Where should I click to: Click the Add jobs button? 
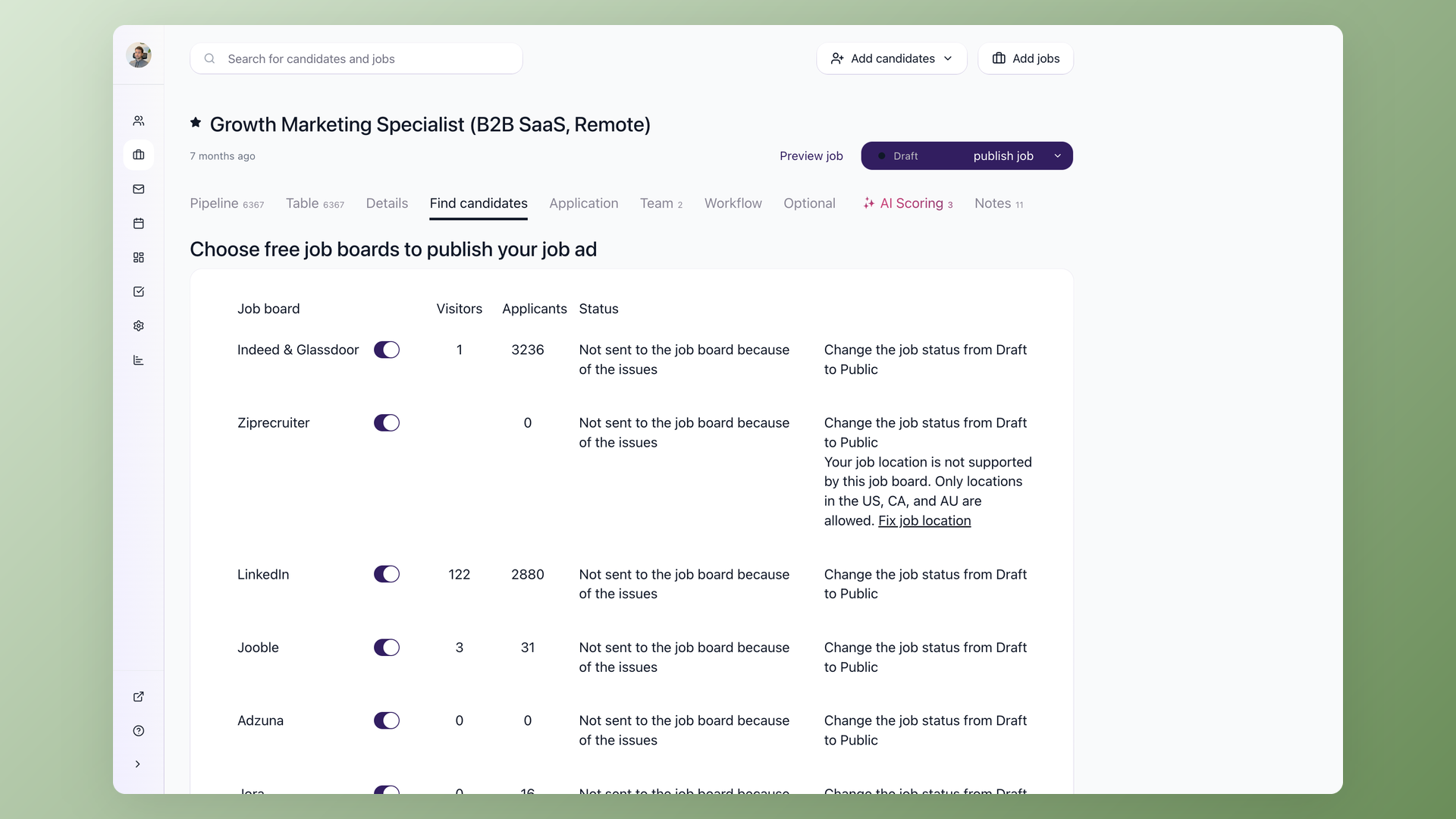click(1025, 58)
